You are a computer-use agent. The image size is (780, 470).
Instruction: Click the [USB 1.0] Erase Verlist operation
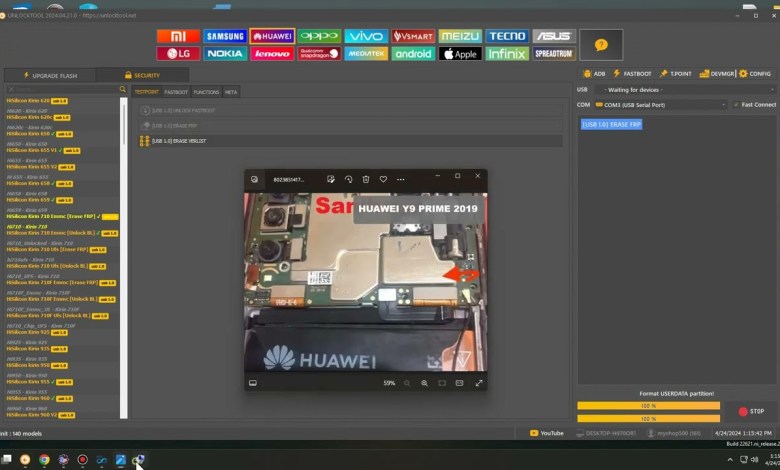tap(351, 141)
